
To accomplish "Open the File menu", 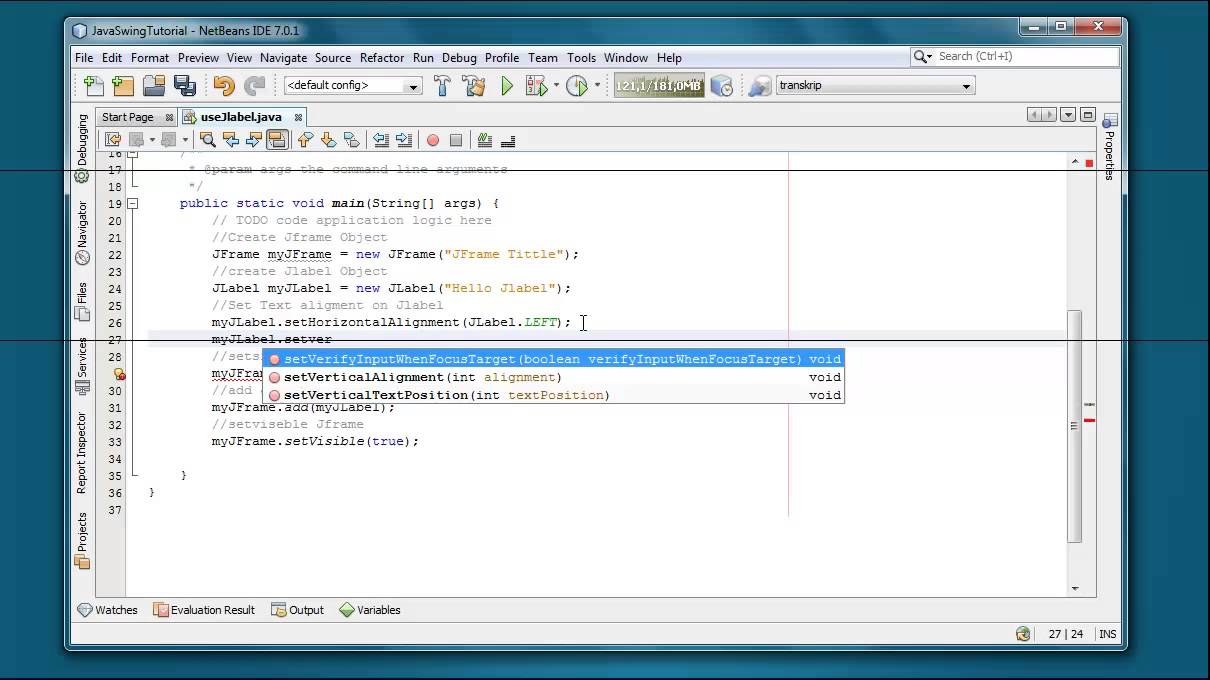I will coord(84,58).
